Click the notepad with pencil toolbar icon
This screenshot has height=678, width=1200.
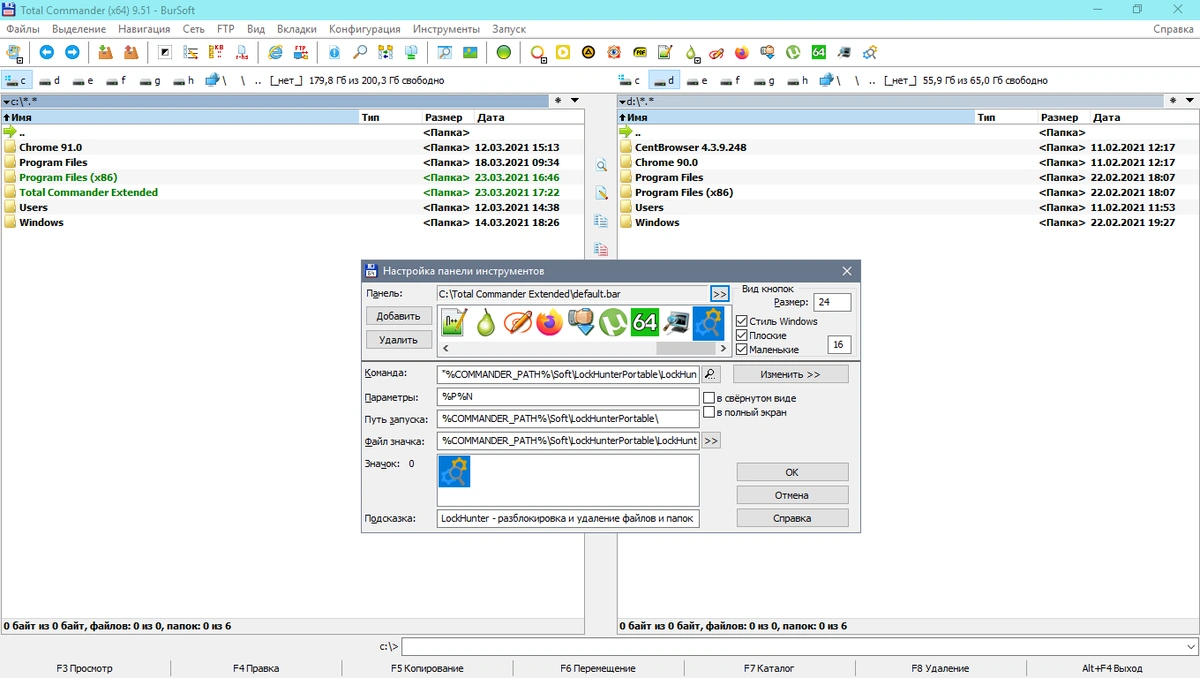[665, 52]
